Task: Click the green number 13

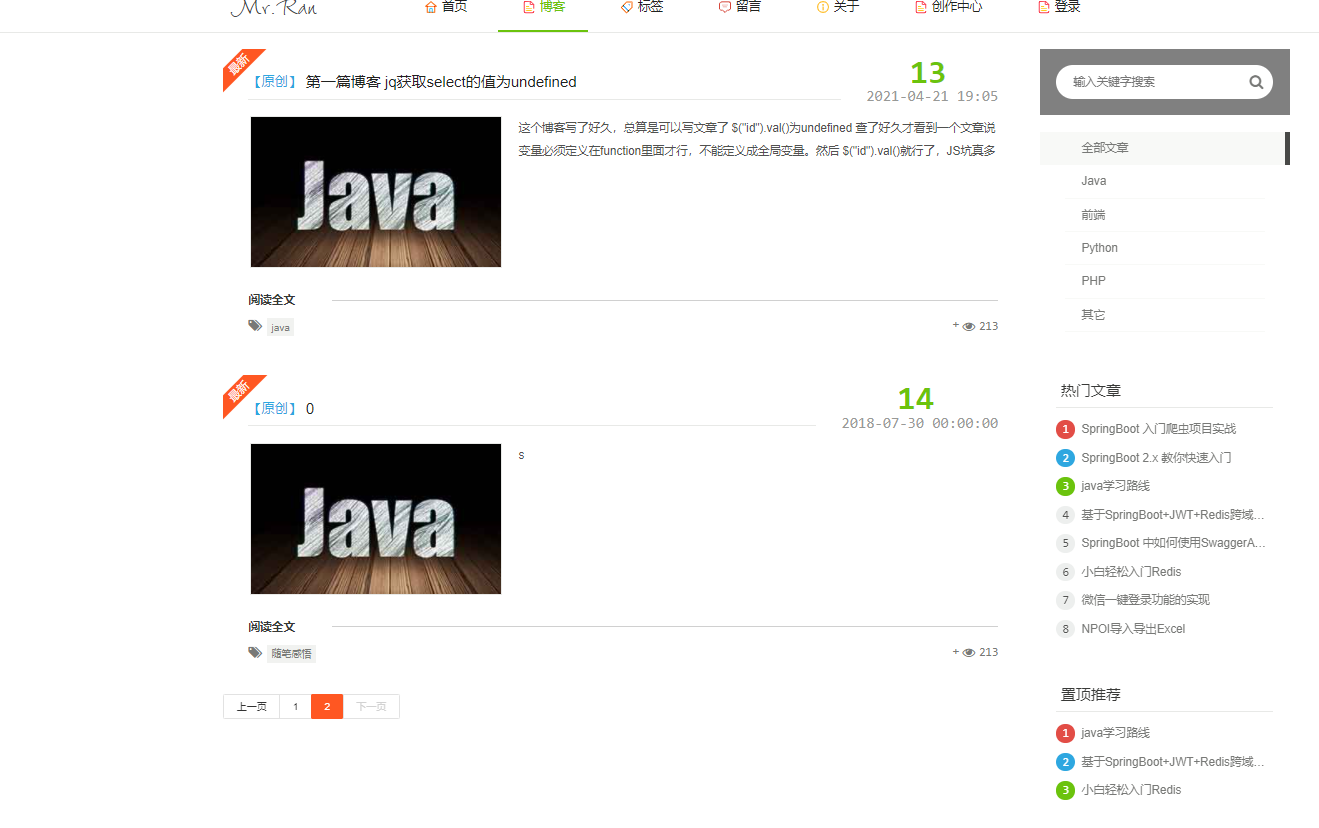Action: coord(927,73)
